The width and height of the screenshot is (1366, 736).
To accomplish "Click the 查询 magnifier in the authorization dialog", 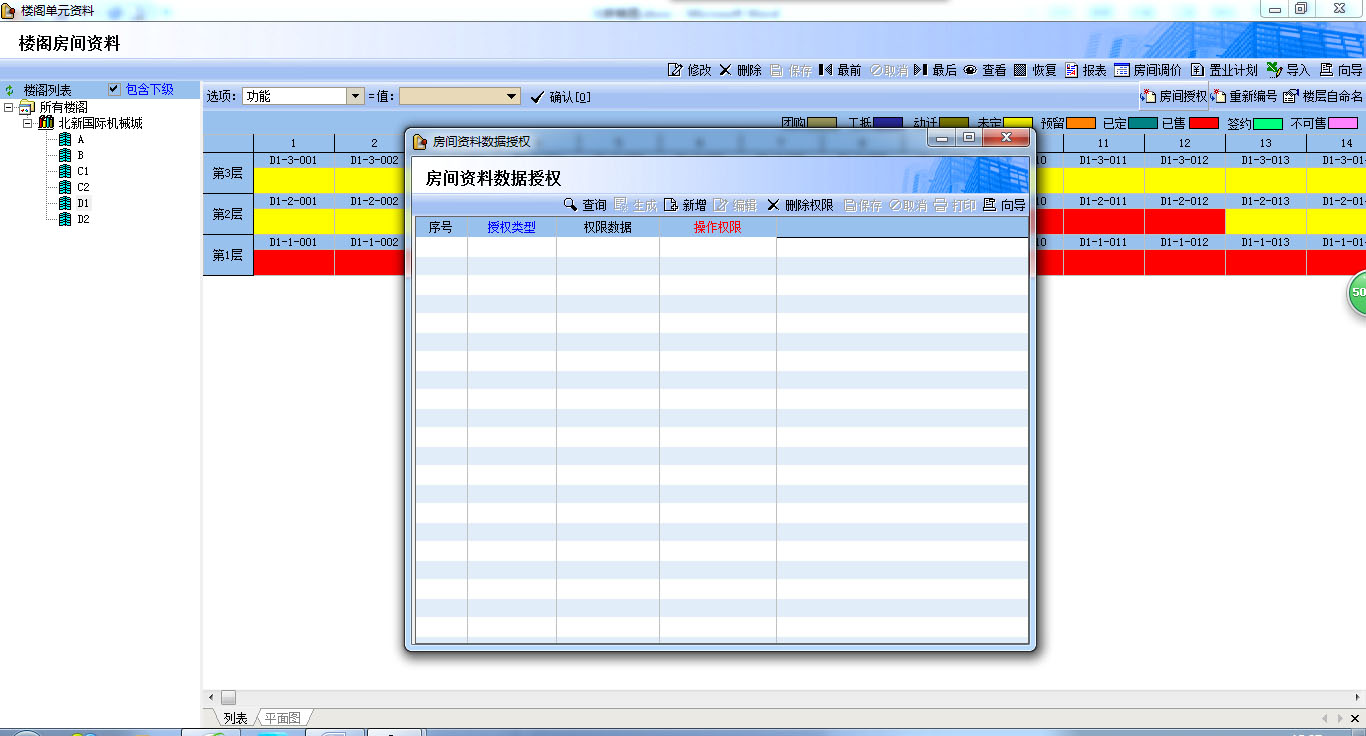I will [x=570, y=205].
